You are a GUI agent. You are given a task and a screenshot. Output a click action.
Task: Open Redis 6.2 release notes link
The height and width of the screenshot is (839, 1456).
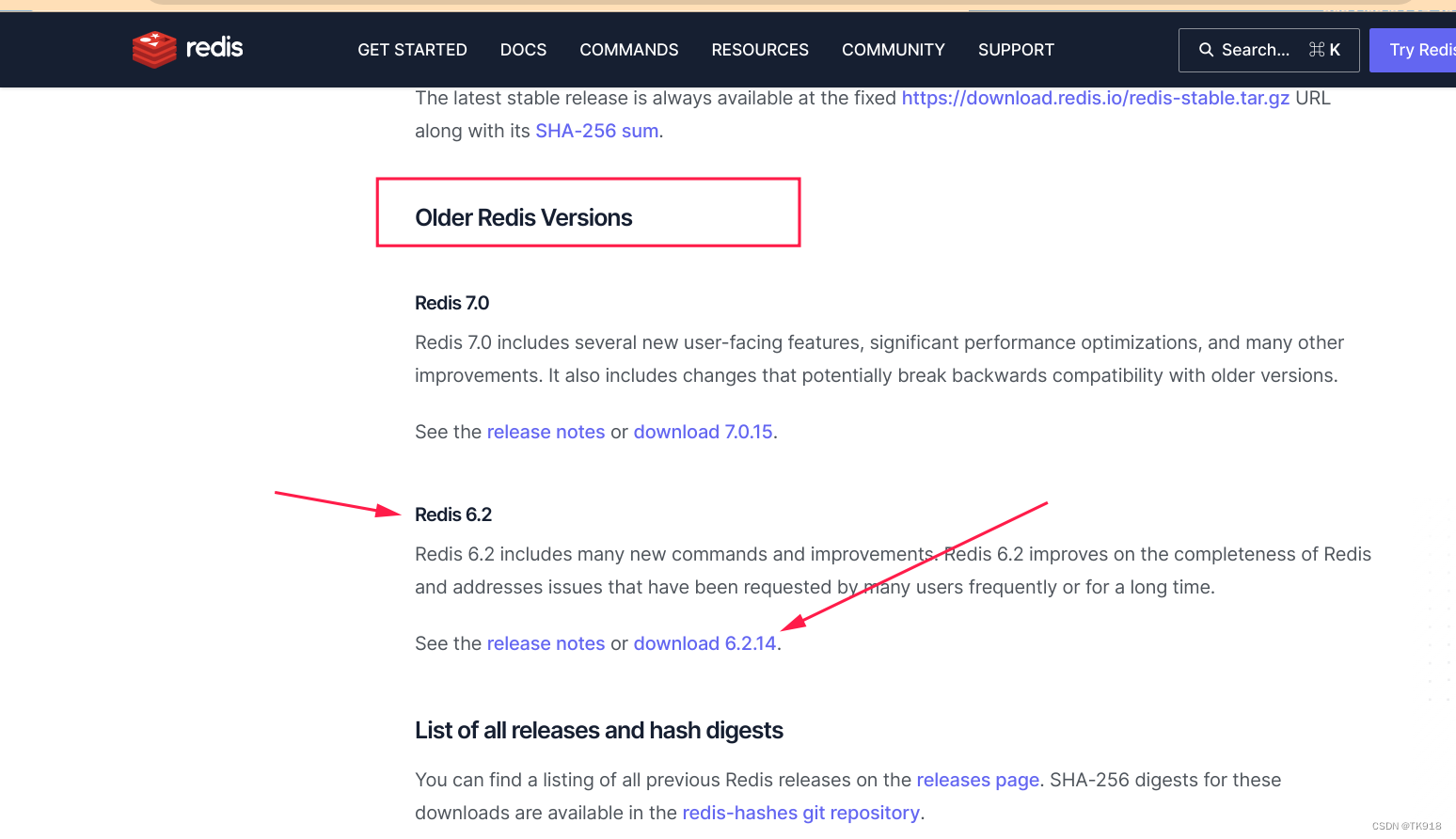[546, 643]
